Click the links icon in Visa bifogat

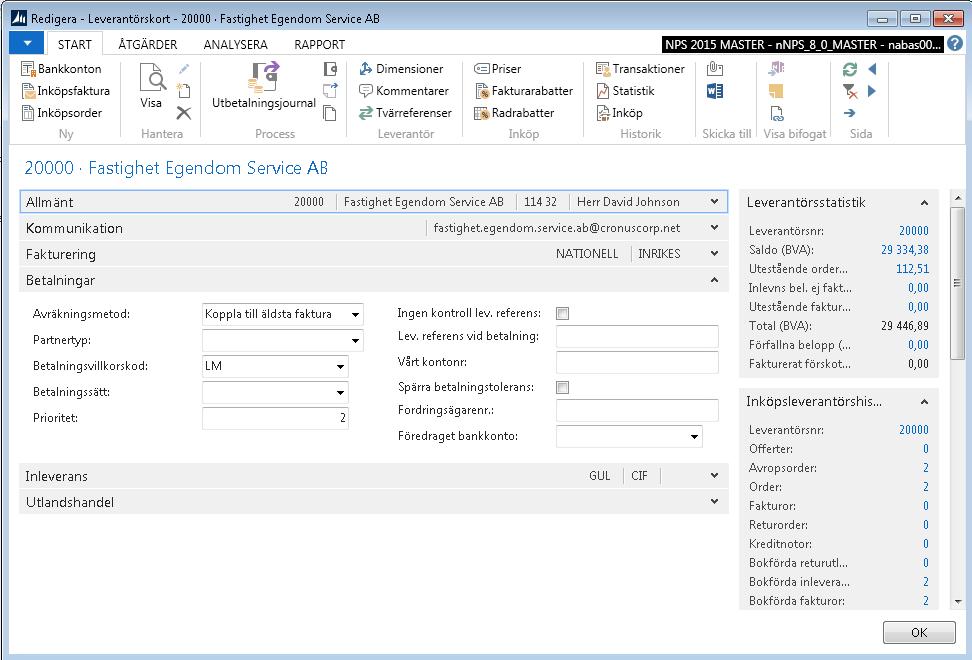(x=777, y=113)
